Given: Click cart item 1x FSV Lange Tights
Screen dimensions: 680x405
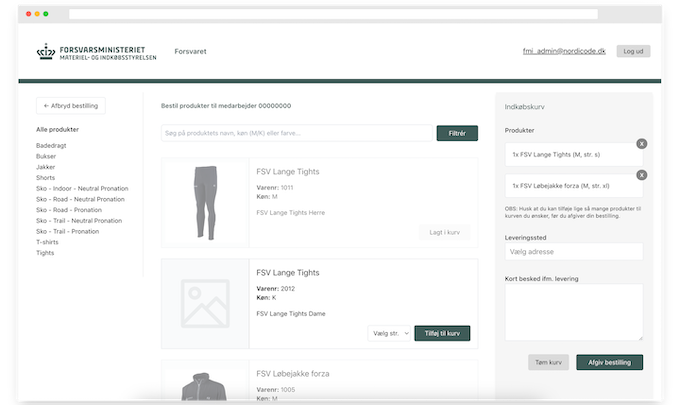Looking at the screenshot, I should click(x=574, y=155).
